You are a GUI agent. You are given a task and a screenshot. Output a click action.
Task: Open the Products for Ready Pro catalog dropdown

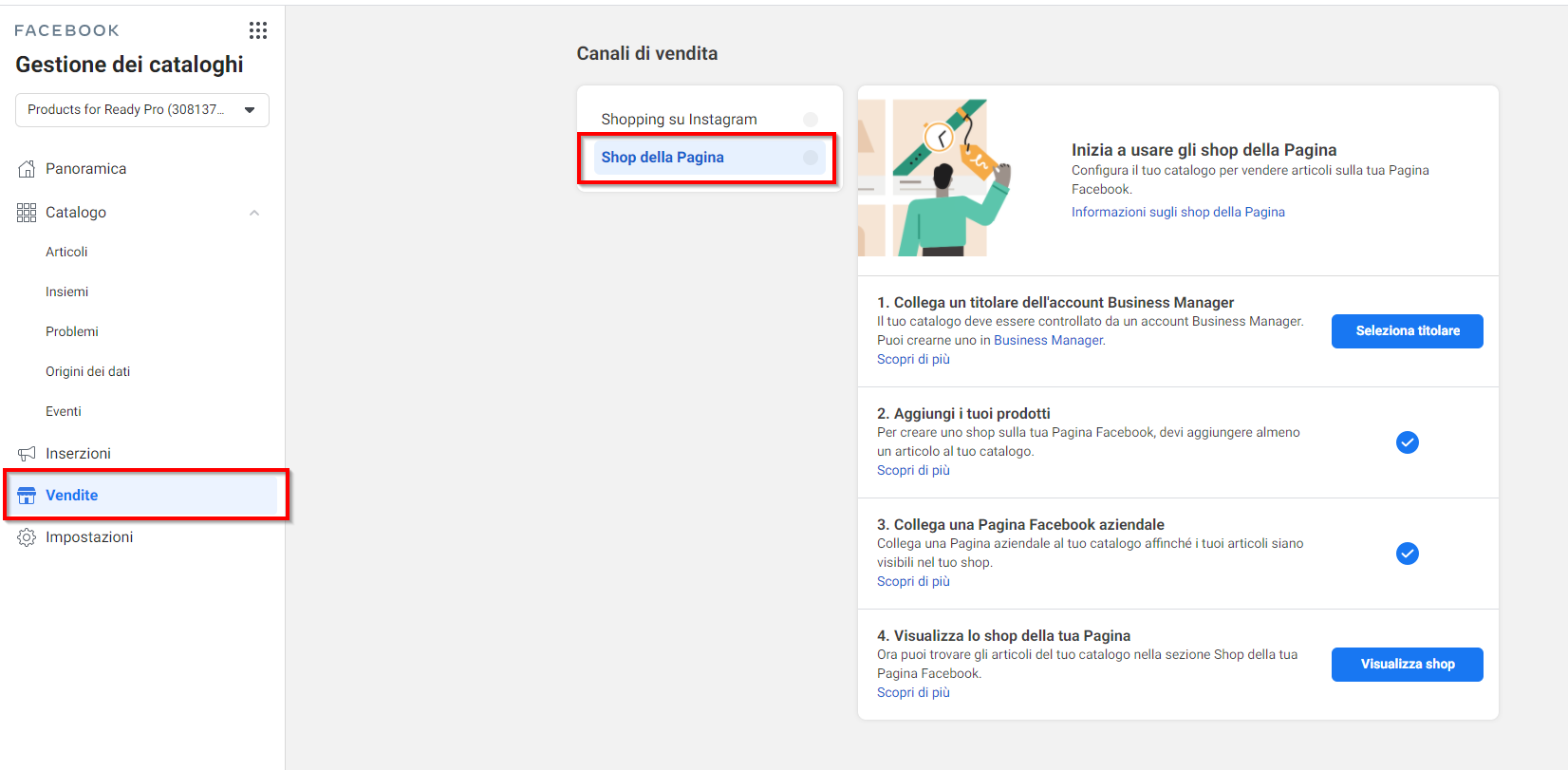[142, 110]
